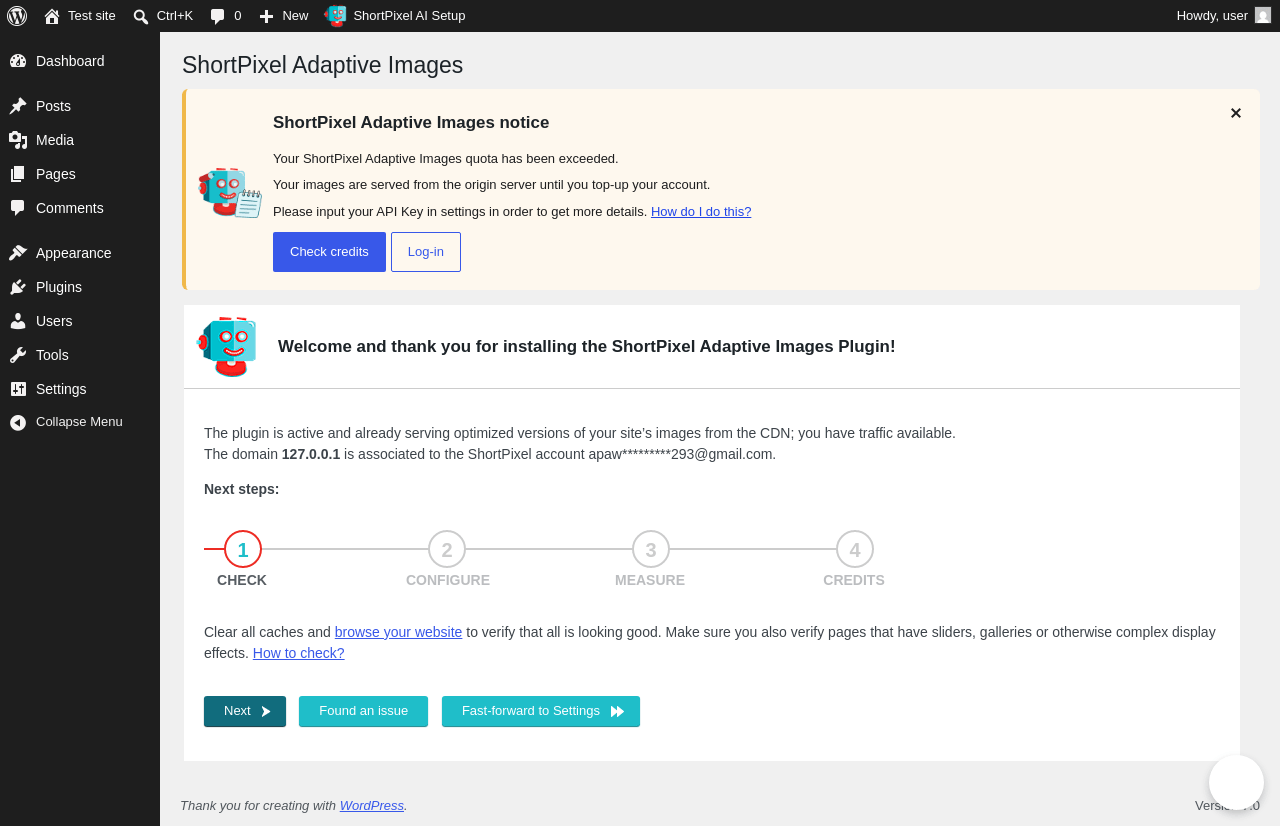Screen dimensions: 1280x826
Task: Collapse the admin sidebar menu
Action: pyautogui.click(x=80, y=422)
